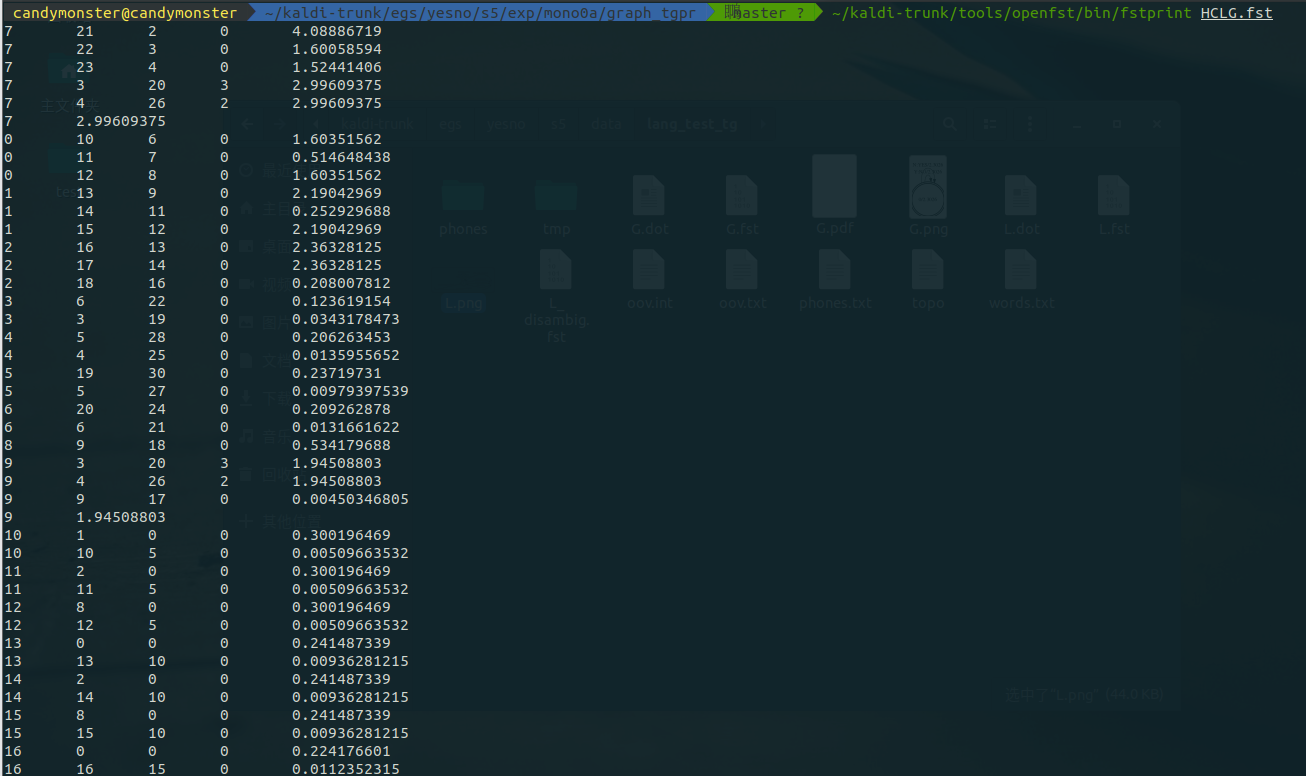Viewport: 1306px width, 776px height.
Task: Click the weight value 0.0112352315
Action: (x=345, y=769)
